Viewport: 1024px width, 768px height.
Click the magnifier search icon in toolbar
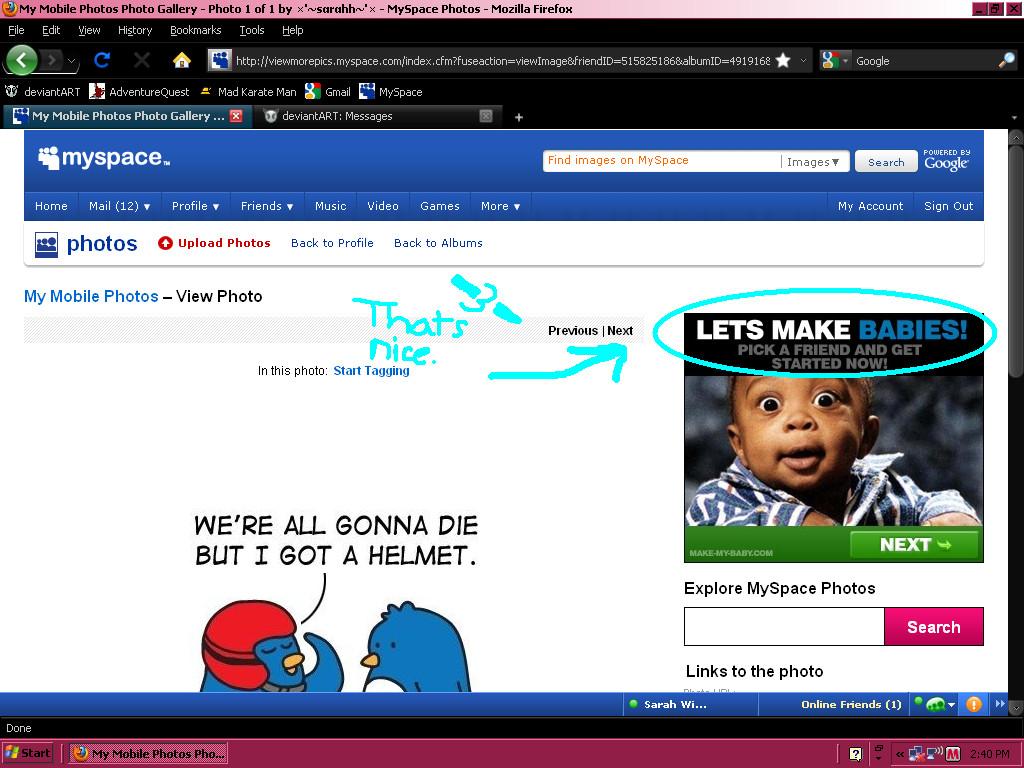(1007, 61)
